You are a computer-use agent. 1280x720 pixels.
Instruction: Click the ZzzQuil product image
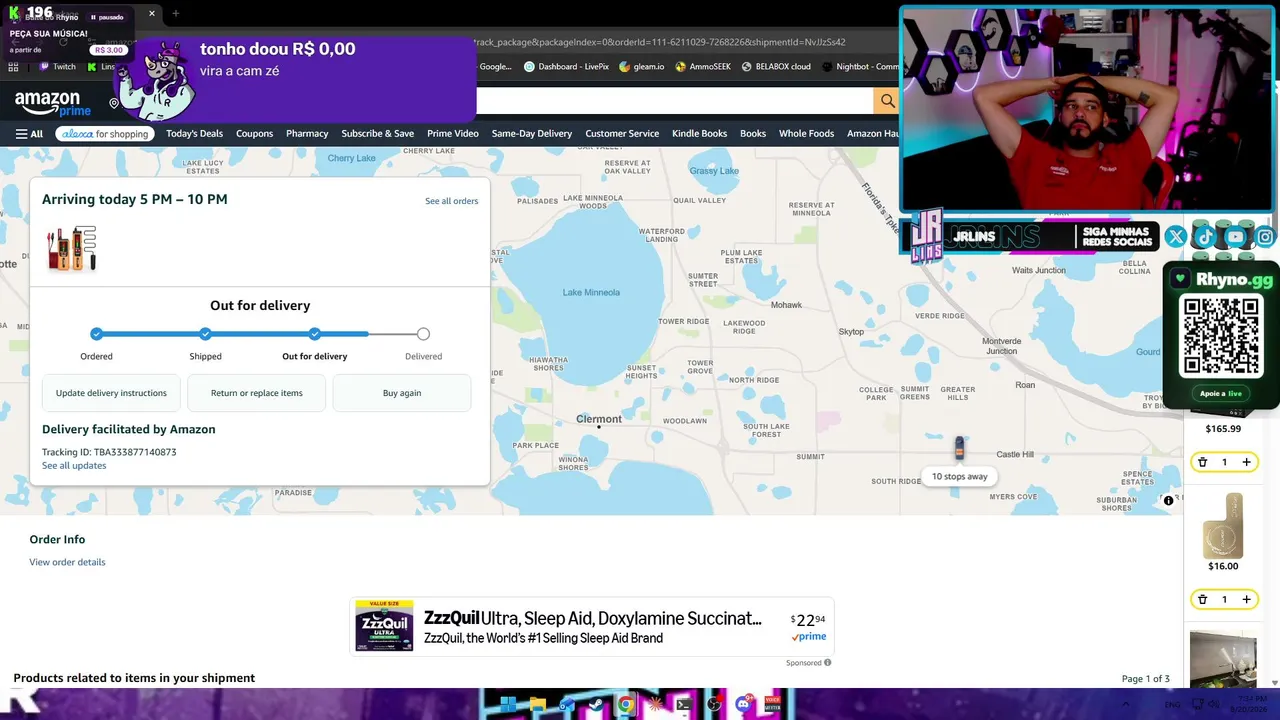(384, 626)
